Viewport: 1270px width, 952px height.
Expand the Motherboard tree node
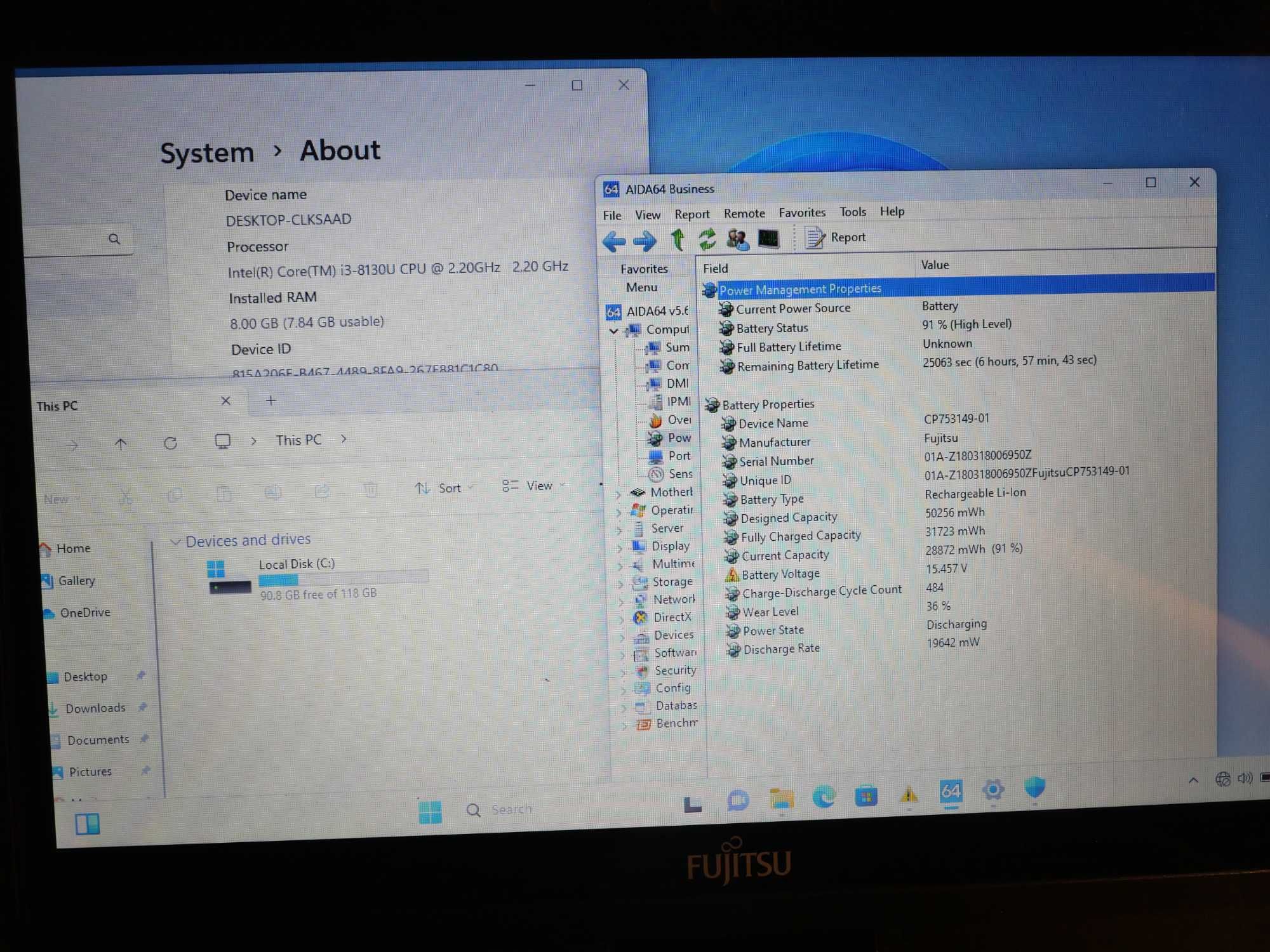pyautogui.click(x=618, y=494)
